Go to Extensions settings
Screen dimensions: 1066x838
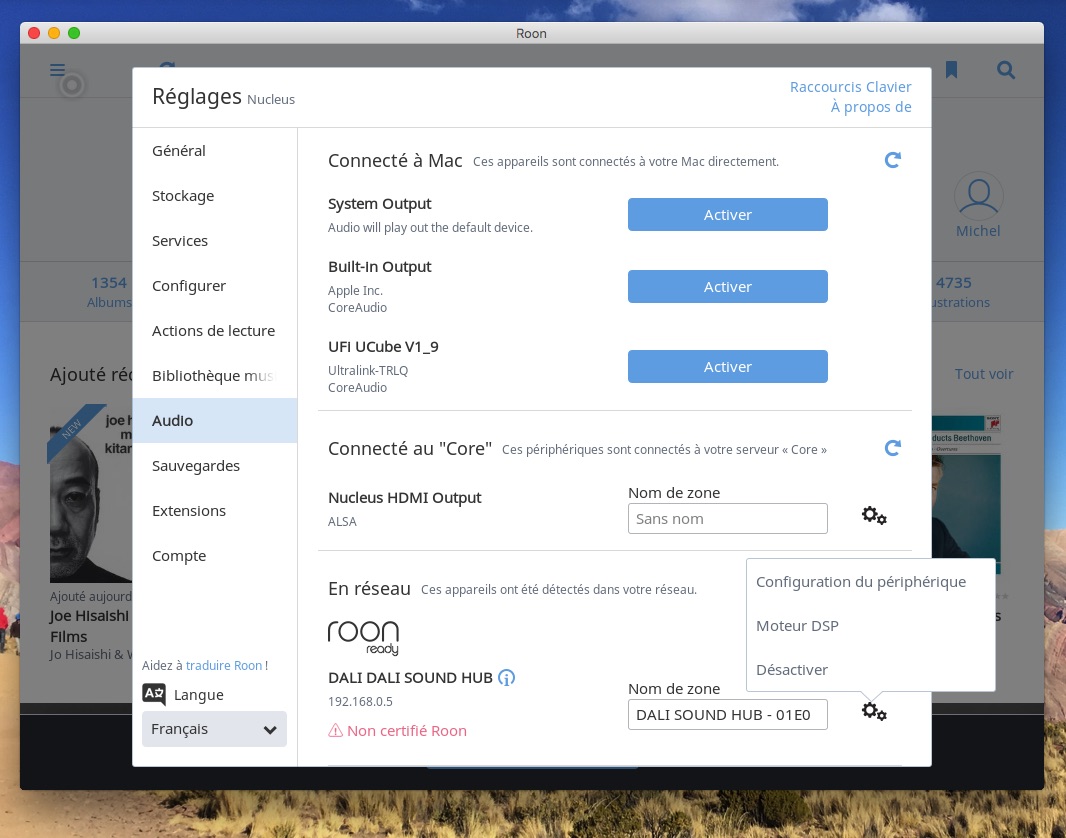tap(215, 510)
